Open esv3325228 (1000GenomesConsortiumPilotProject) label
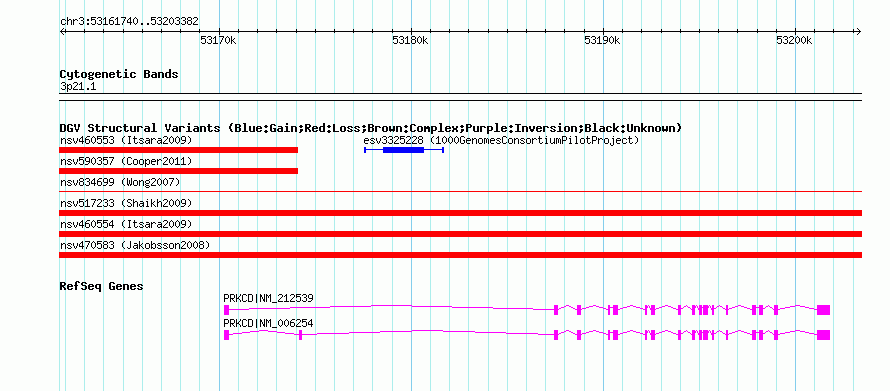890x391 pixels. point(501,140)
